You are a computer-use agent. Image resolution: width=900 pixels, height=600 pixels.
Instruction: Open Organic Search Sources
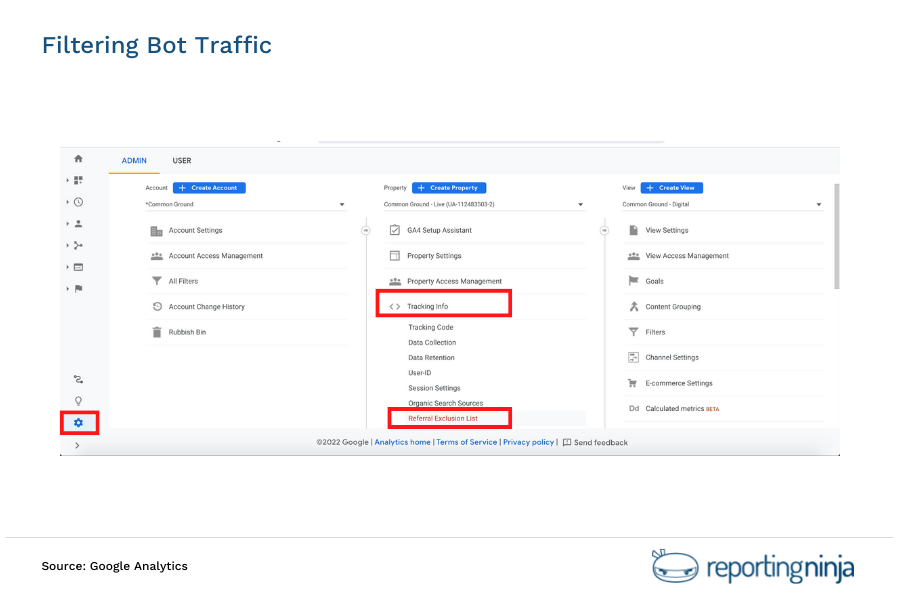click(445, 403)
